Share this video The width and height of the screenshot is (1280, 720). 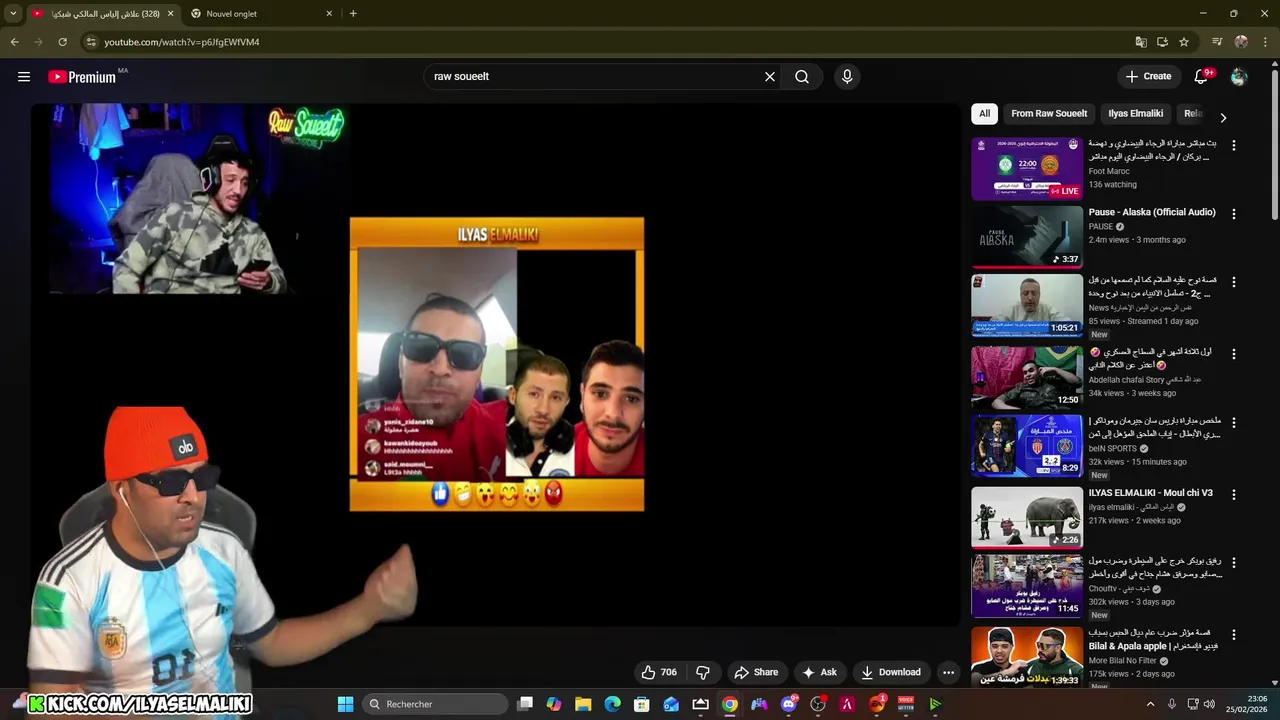pyautogui.click(x=755, y=672)
